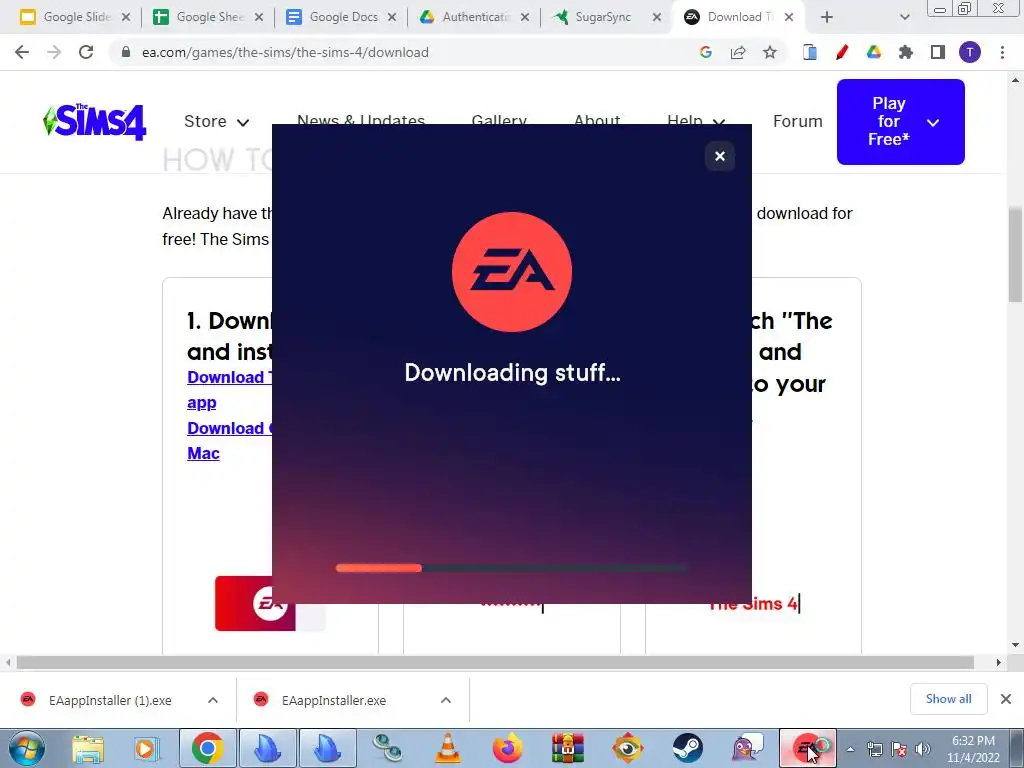Open the taskbar clock showing 6:32 PM
1024x768 pixels.
973,749
